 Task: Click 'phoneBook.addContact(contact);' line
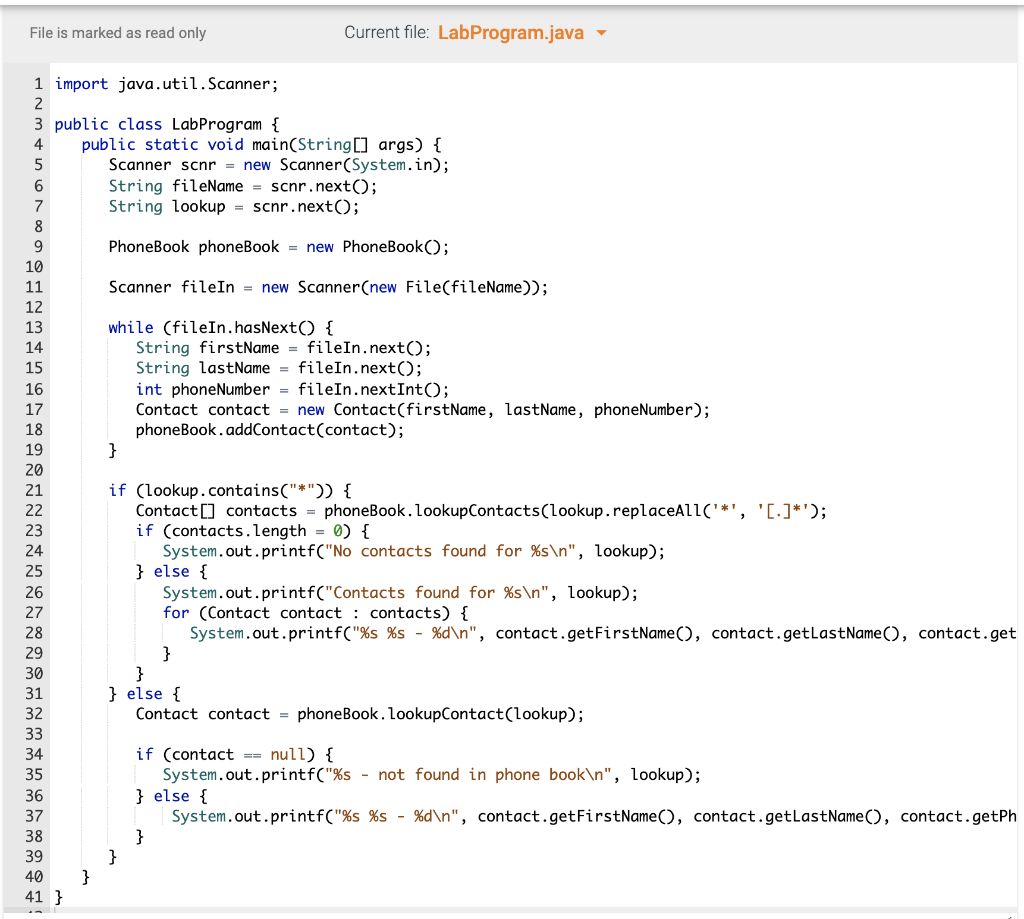(x=270, y=430)
